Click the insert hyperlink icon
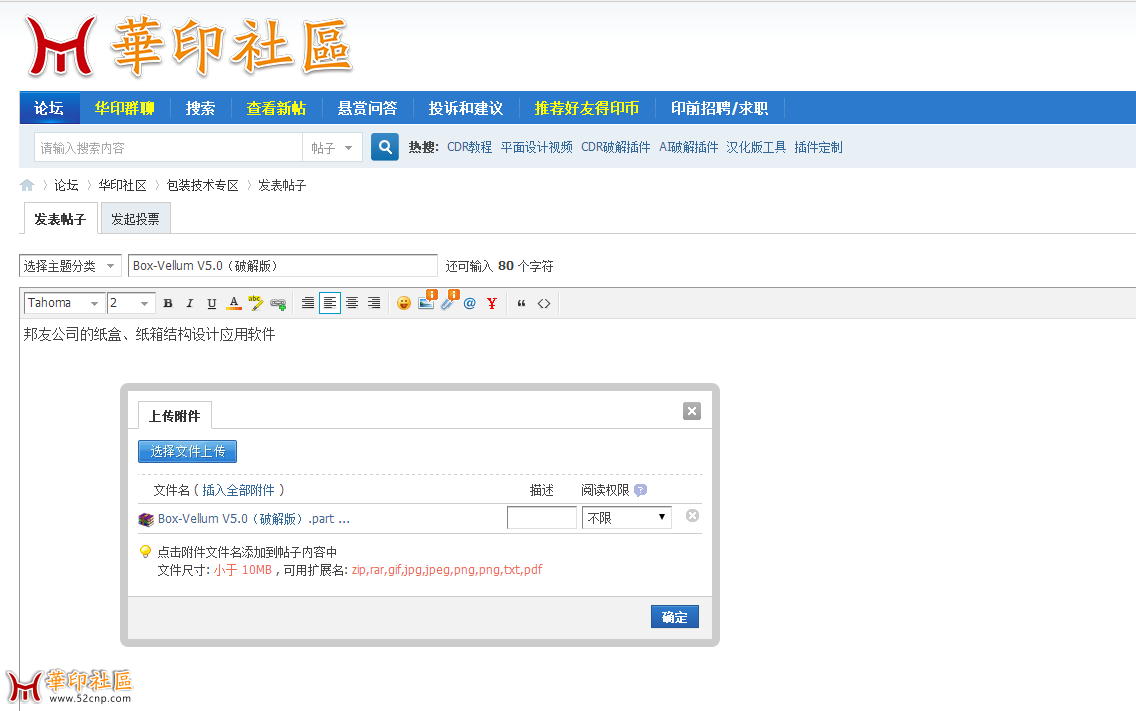 pyautogui.click(x=279, y=303)
